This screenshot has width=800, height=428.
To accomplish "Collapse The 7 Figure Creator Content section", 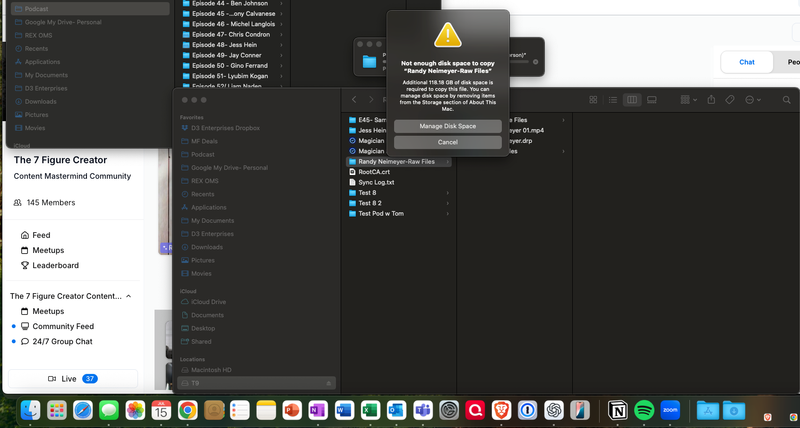I will [x=128, y=297].
